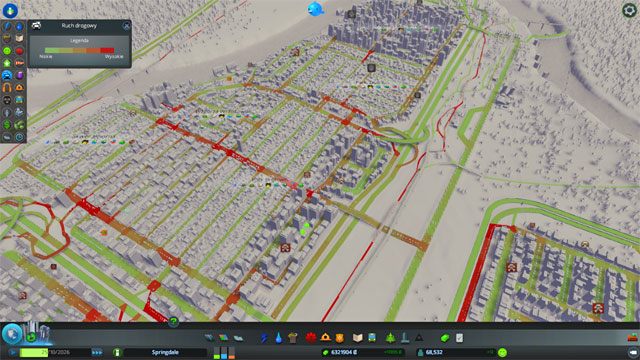Click the Ruch drogowy panel title

tap(79, 26)
